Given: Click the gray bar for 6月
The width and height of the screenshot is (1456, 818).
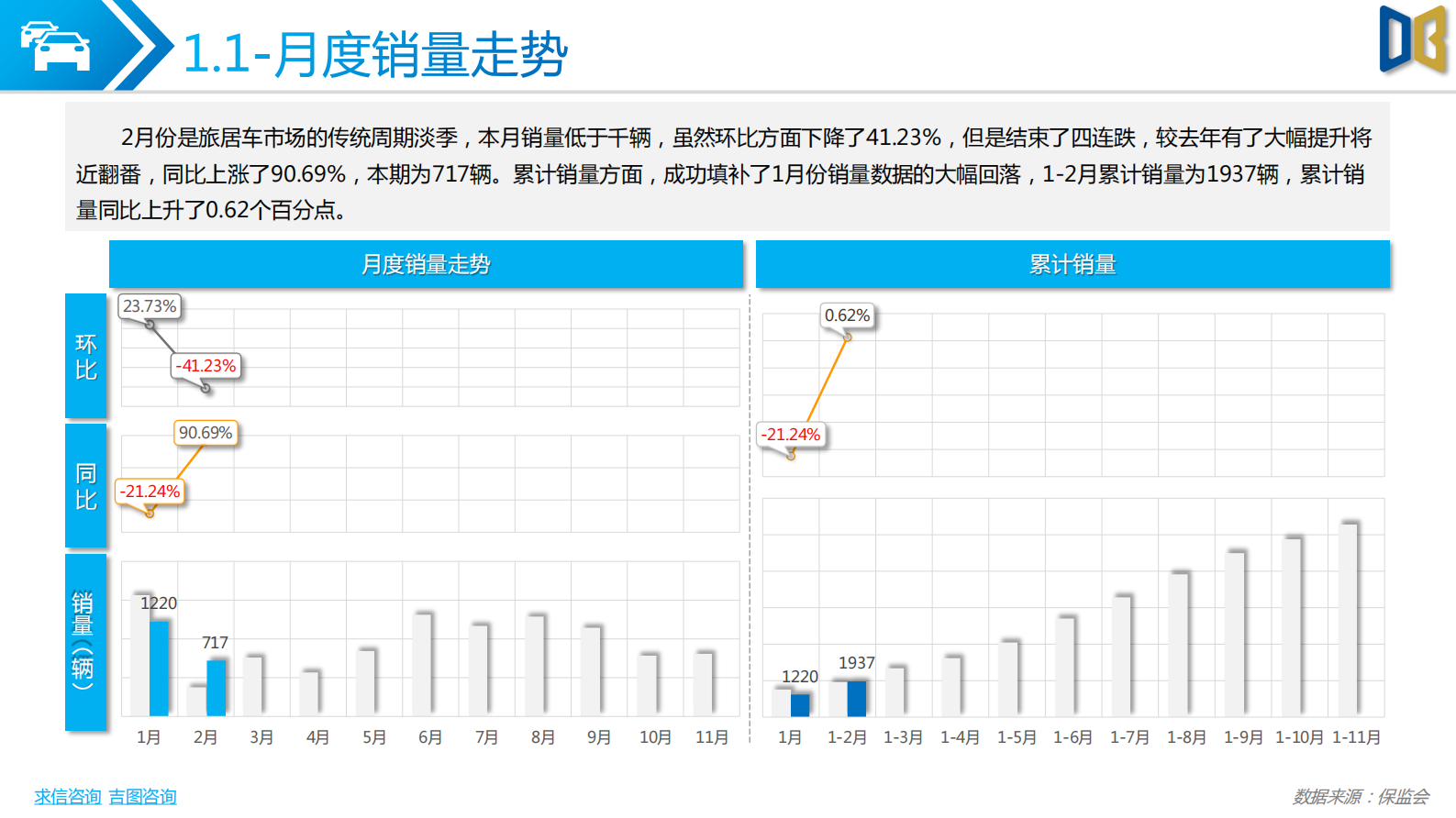Looking at the screenshot, I should (x=422, y=665).
